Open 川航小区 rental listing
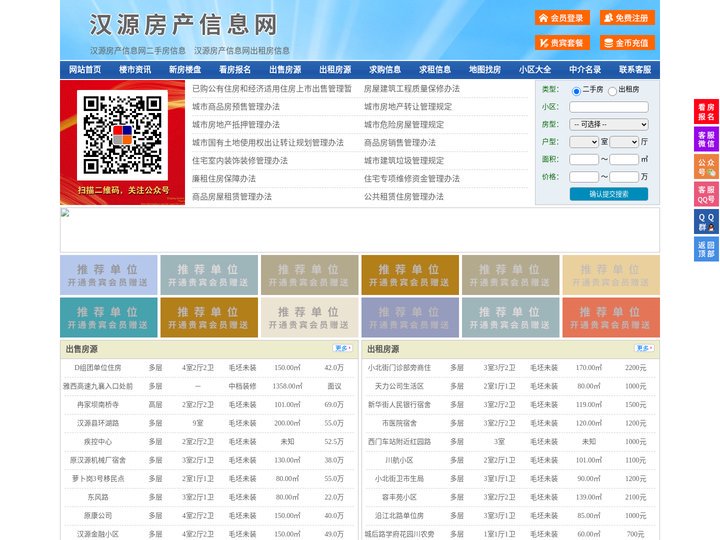 [x=399, y=460]
